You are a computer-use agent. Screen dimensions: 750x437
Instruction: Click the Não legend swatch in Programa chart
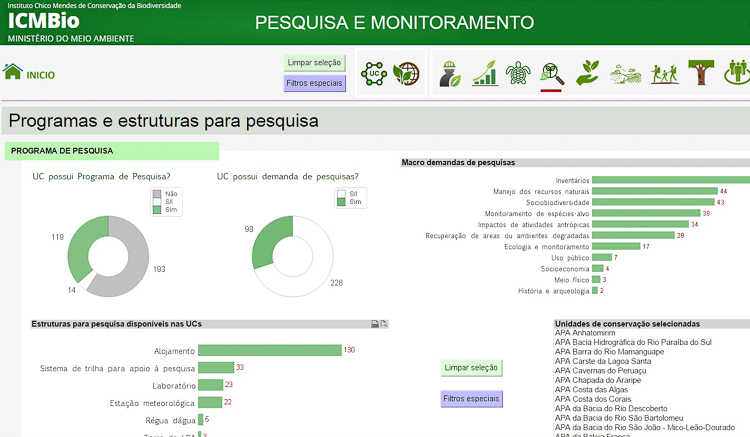[x=157, y=193]
